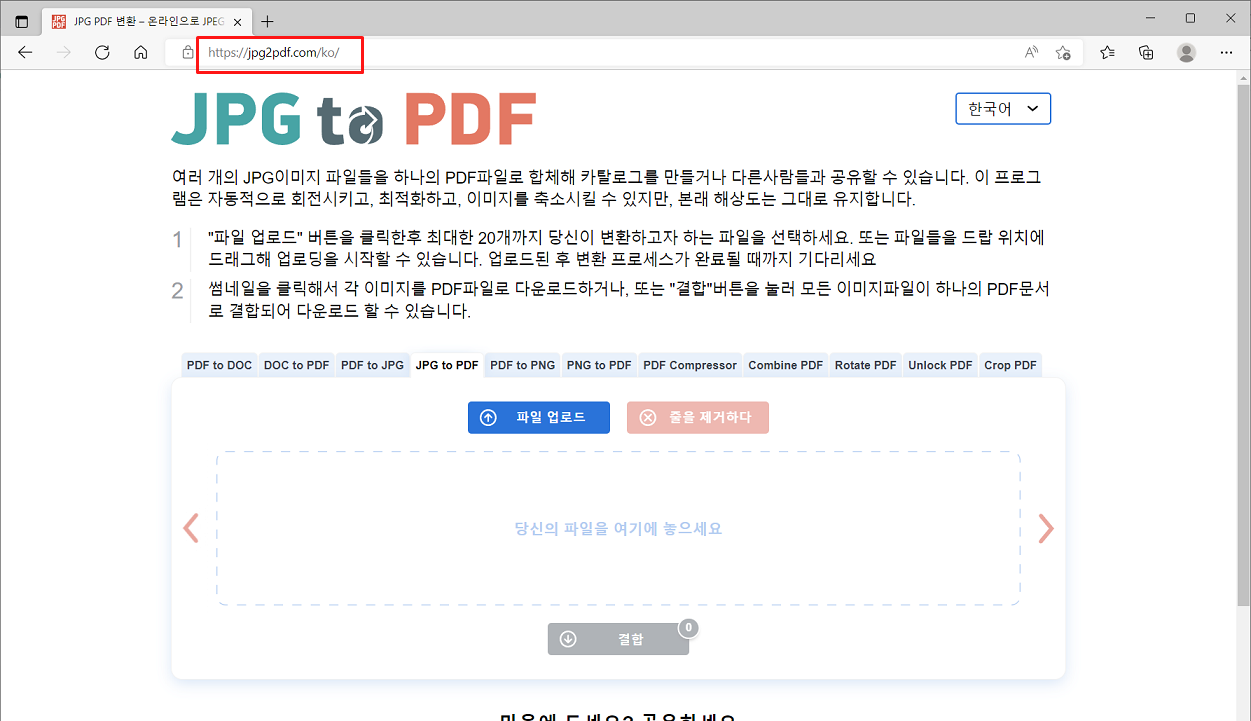This screenshot has width=1251, height=721.
Task: Click the file drop zone area
Action: tap(618, 528)
